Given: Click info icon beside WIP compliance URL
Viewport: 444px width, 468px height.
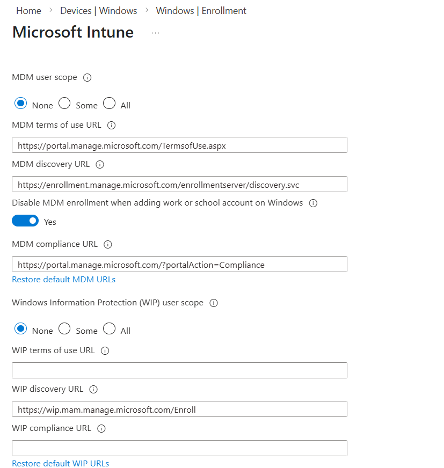Looking at the screenshot, I should click(101, 428).
